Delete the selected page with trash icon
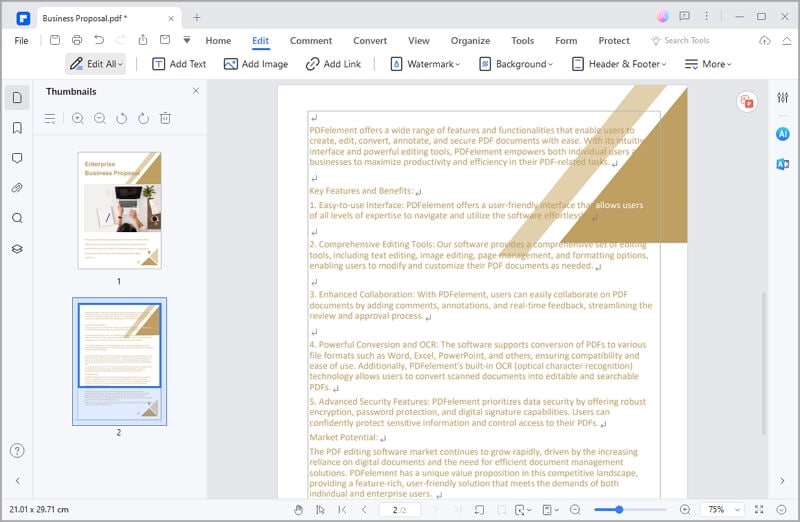 [x=165, y=118]
